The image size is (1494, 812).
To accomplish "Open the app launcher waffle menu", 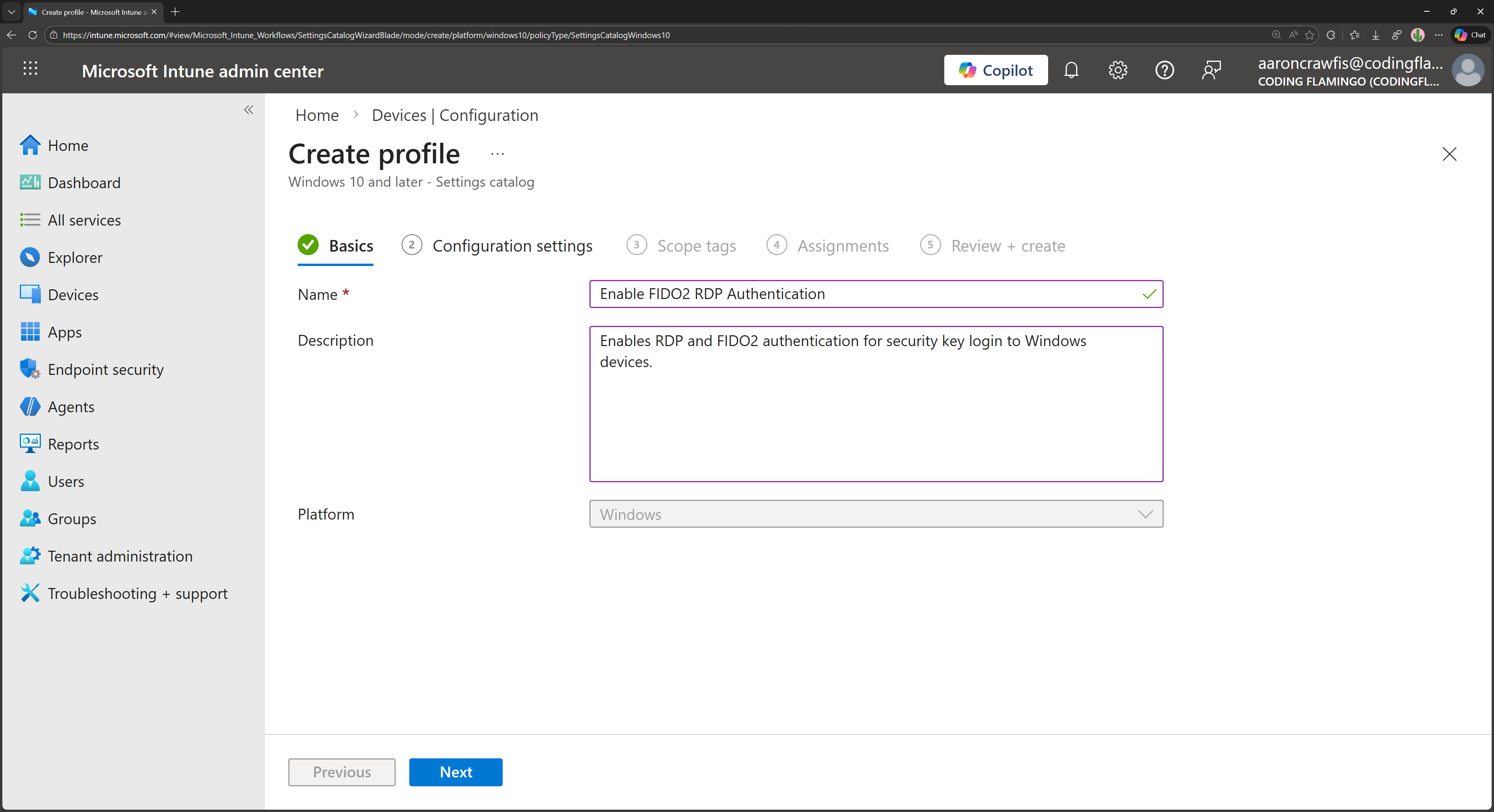I will (30, 69).
